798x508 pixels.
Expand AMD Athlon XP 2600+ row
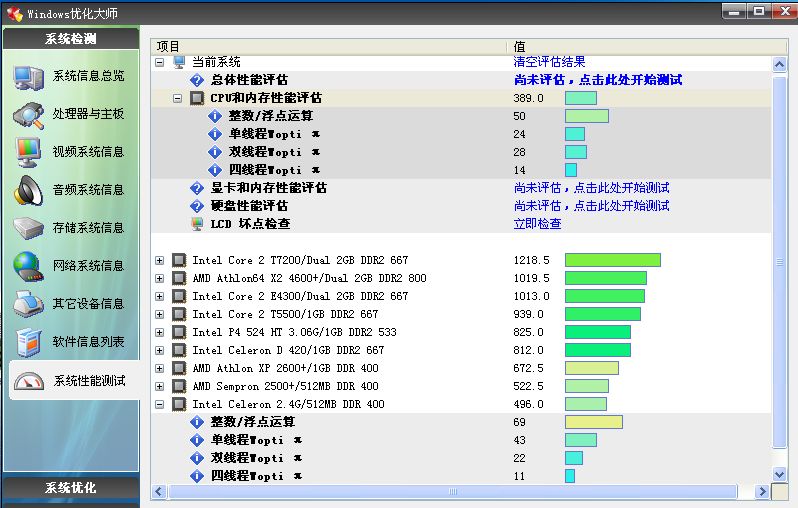point(160,368)
